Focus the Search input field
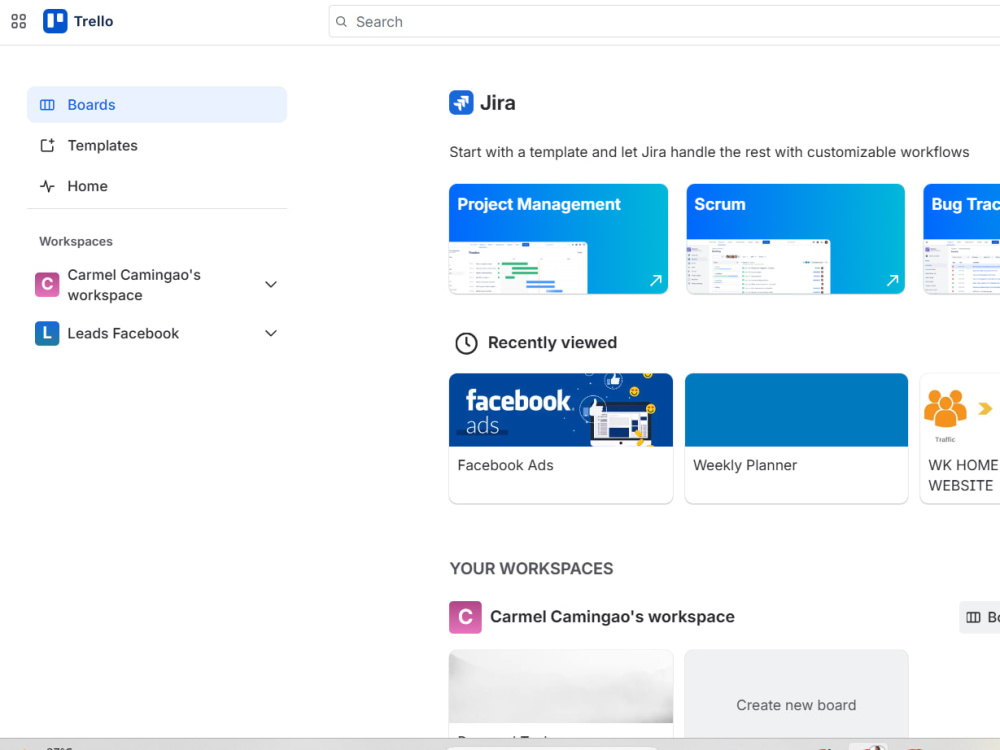Viewport: 1000px width, 750px height. [664, 22]
